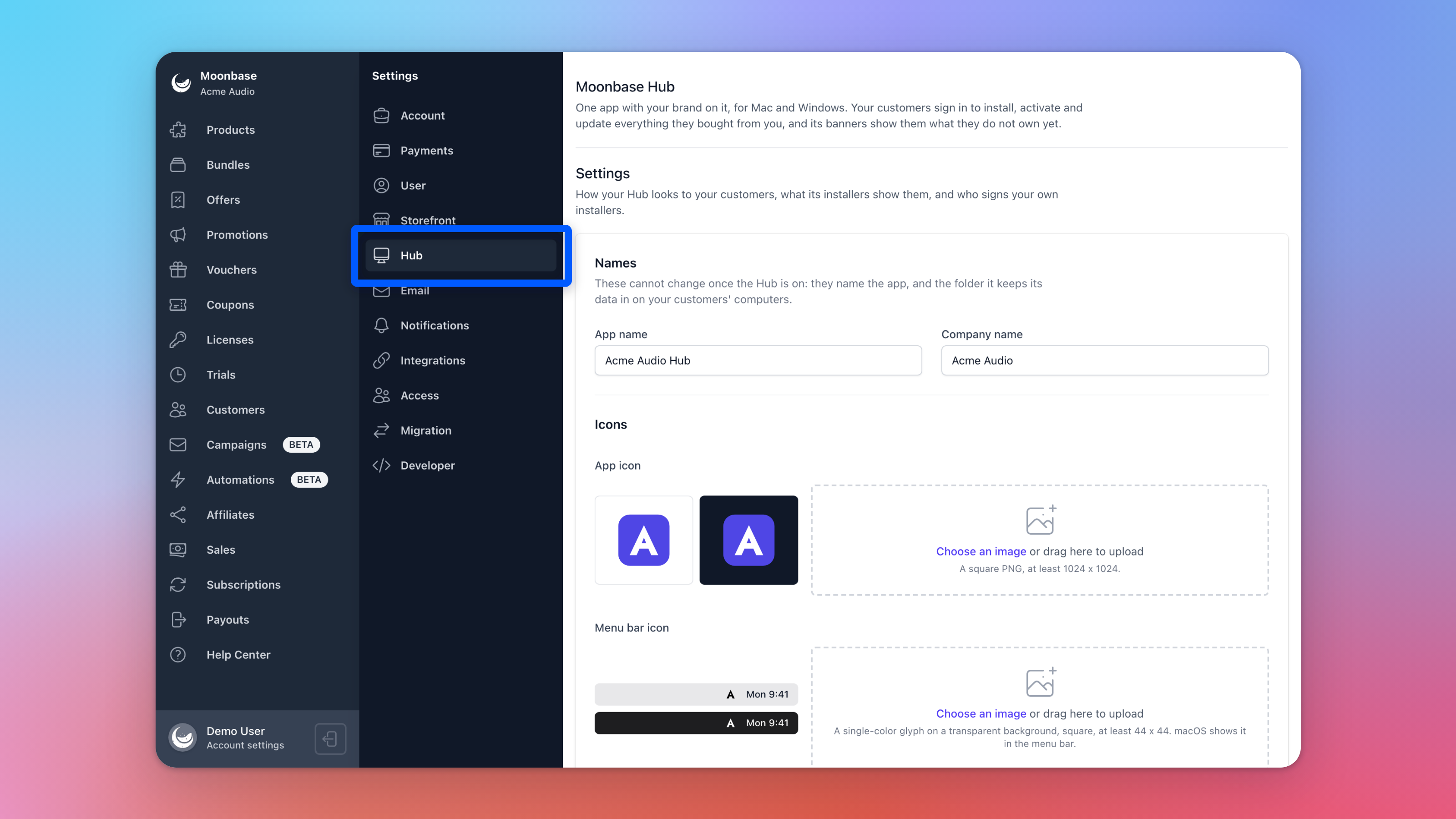Open Access settings page
The image size is (1456, 819).
coord(460,396)
